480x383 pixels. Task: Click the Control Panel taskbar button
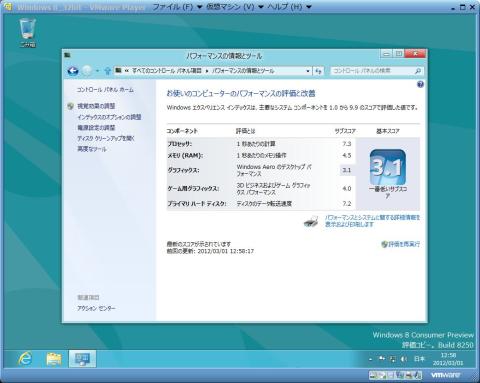click(x=82, y=359)
